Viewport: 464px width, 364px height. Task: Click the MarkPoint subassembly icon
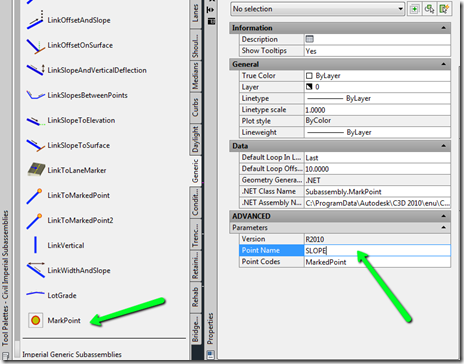pyautogui.click(x=36, y=320)
